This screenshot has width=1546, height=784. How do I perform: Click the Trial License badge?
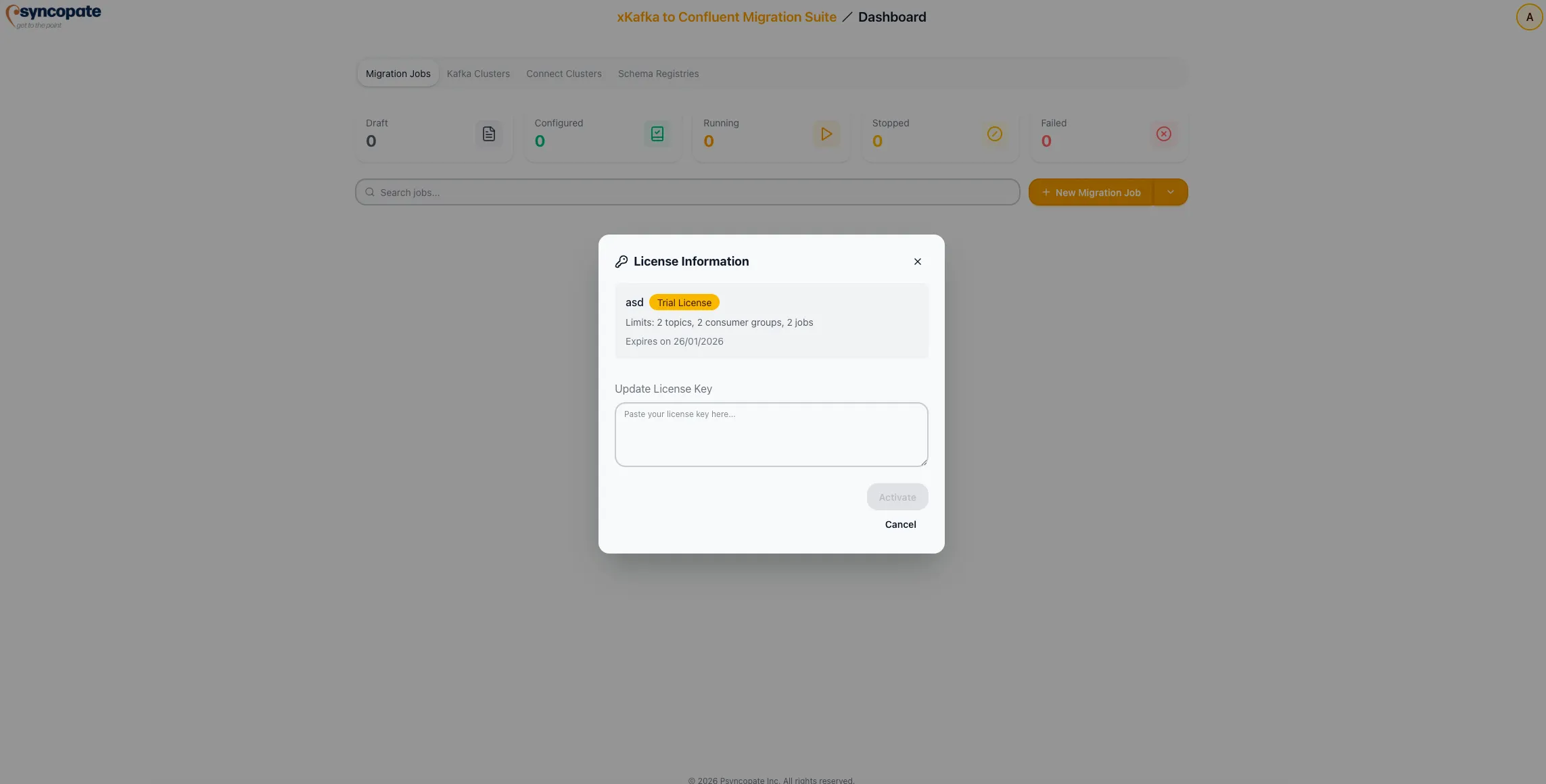684,302
